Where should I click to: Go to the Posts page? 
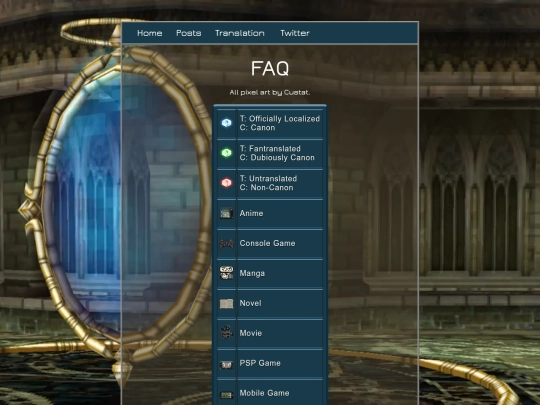(188, 33)
